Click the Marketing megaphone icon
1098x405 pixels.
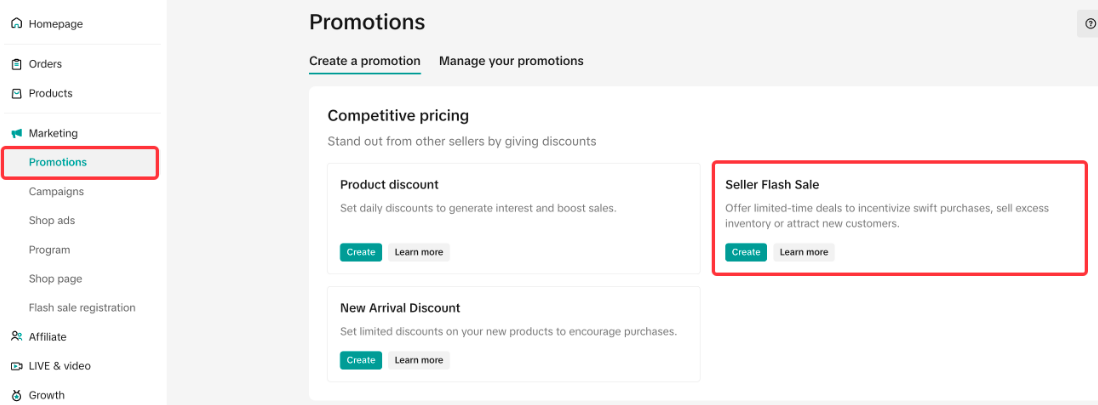(x=16, y=133)
